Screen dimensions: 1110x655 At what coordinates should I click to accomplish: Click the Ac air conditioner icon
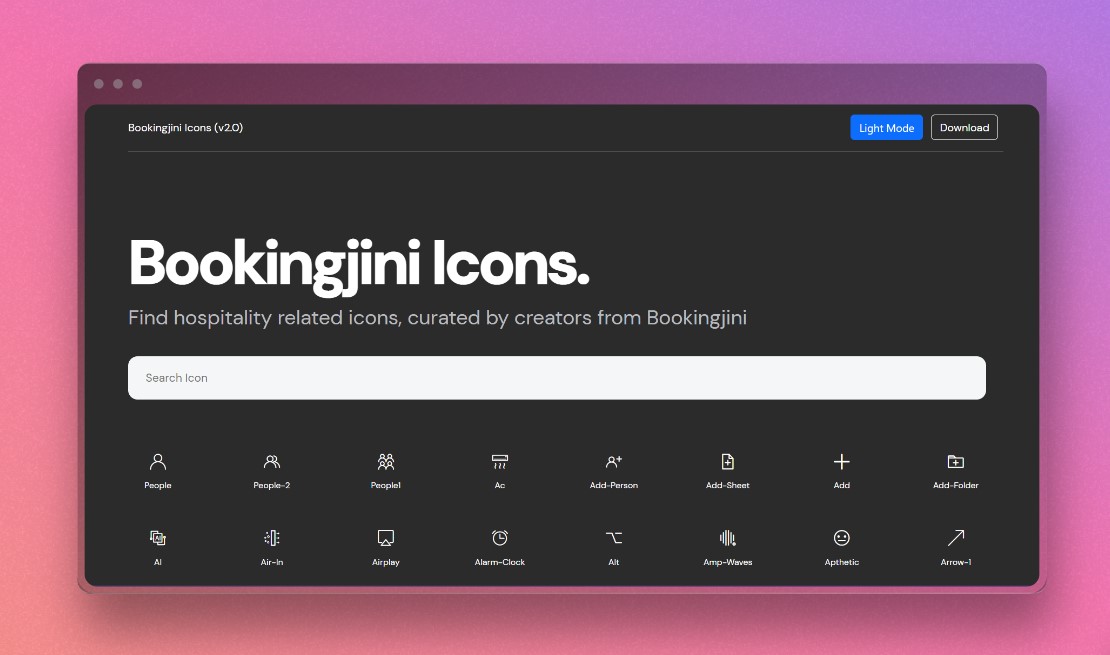click(500, 462)
